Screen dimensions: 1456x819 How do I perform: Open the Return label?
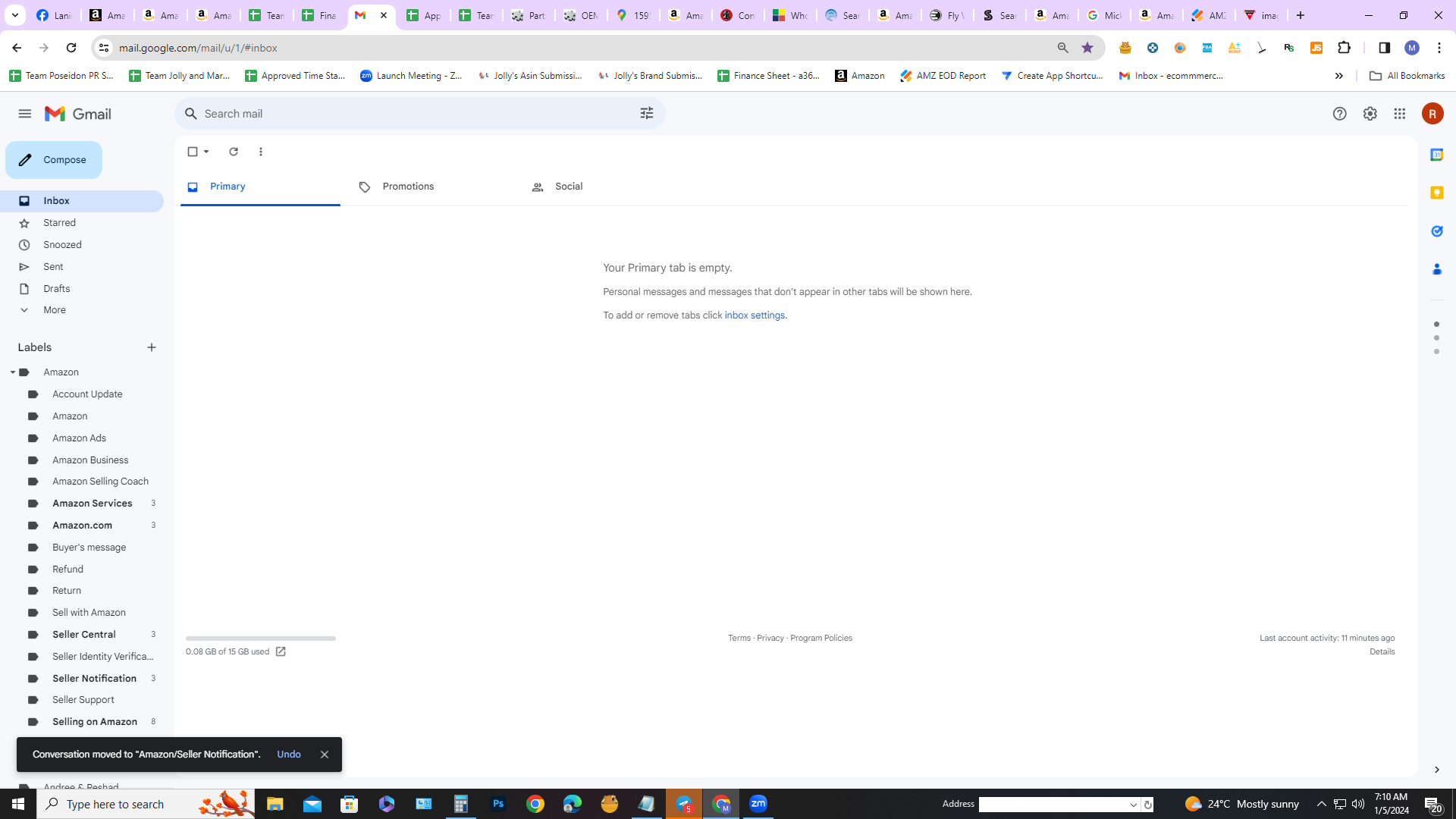point(67,591)
